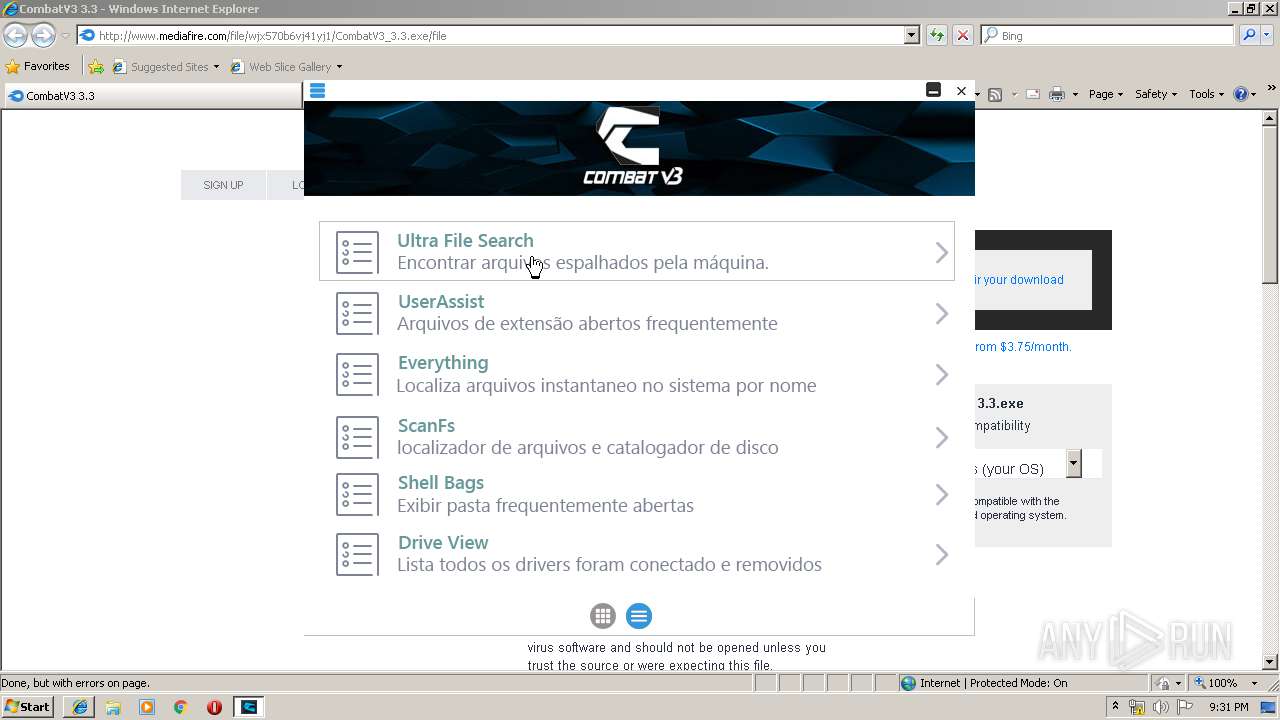This screenshot has width=1280, height=720.
Task: Click the Add to Favorites bar icon
Action: tap(96, 67)
